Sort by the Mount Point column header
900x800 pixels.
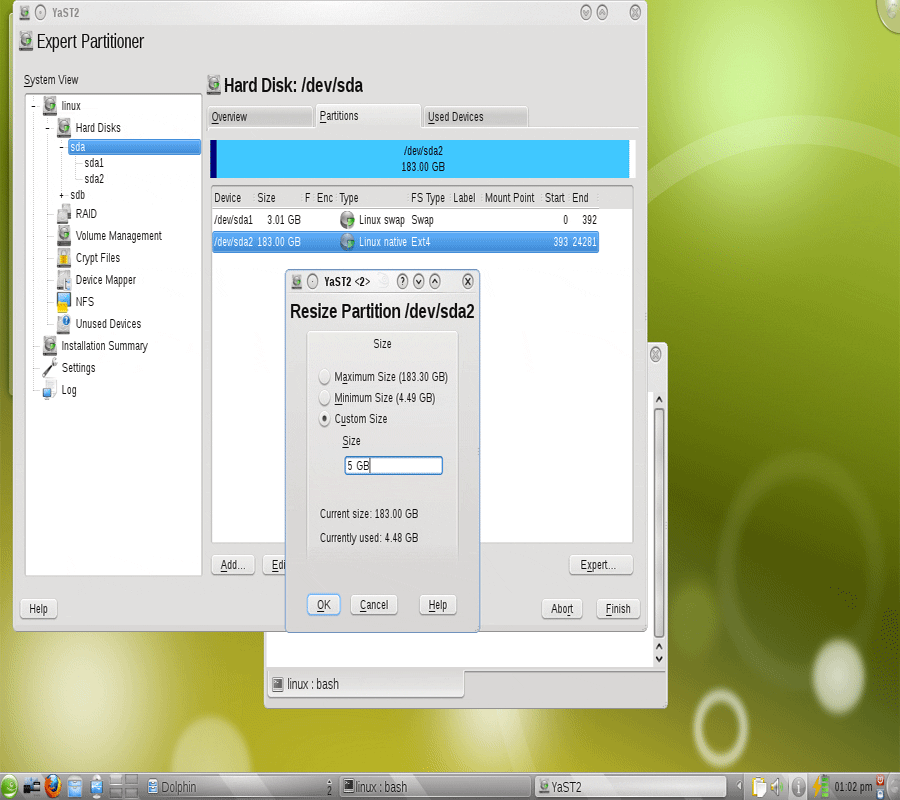pos(509,198)
